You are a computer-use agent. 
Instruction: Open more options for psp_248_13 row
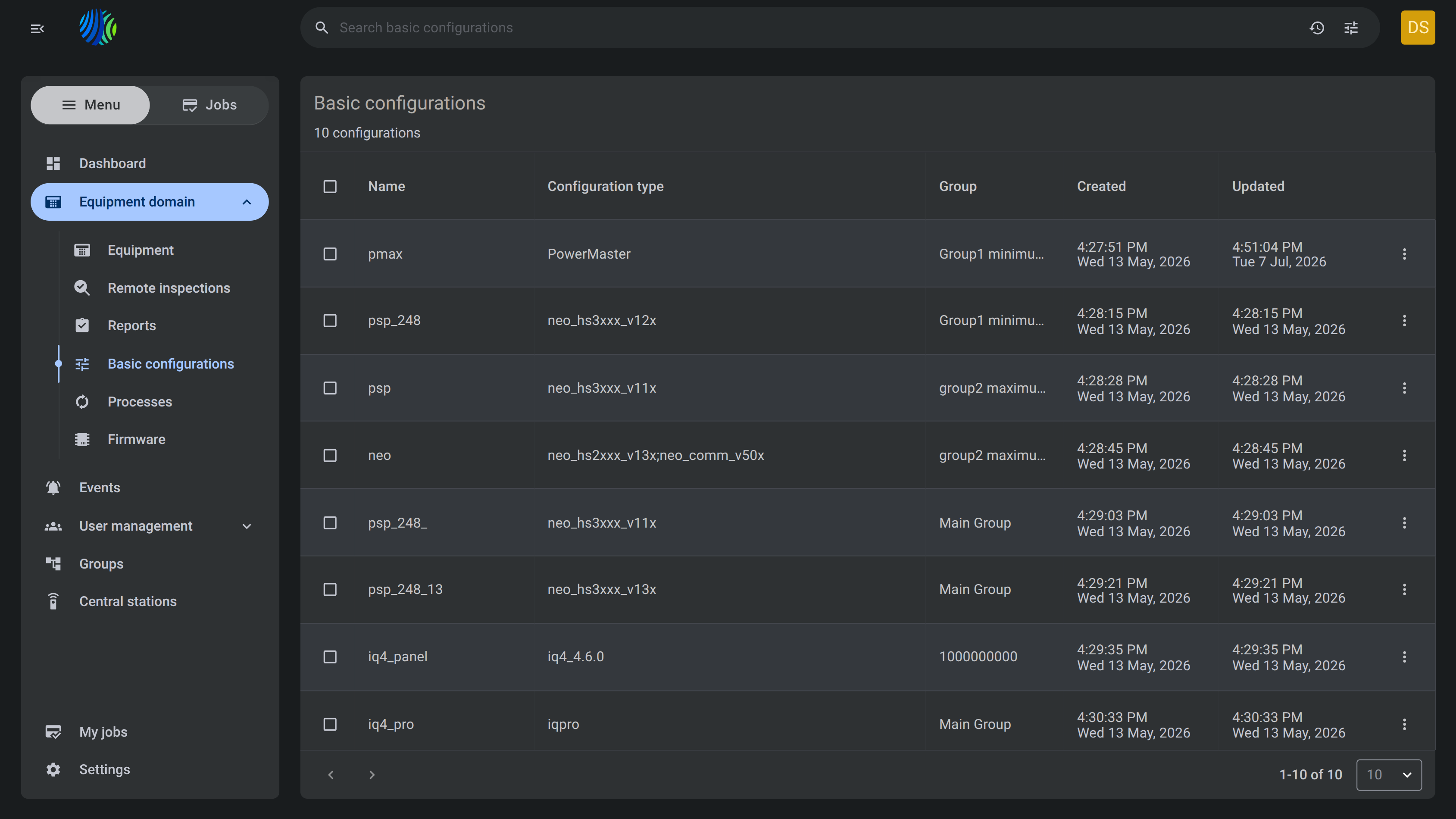point(1404,590)
